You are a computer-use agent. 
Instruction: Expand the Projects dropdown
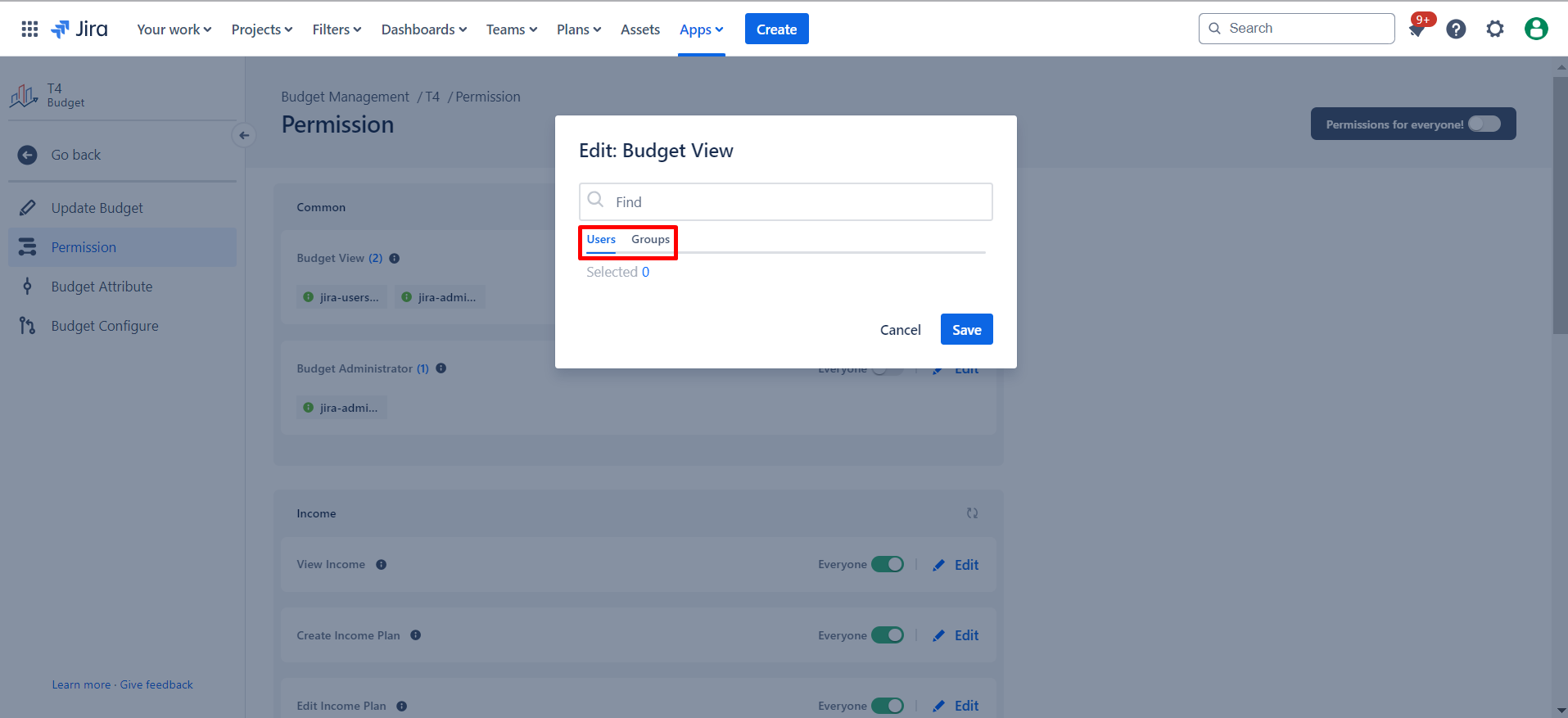coord(262,29)
